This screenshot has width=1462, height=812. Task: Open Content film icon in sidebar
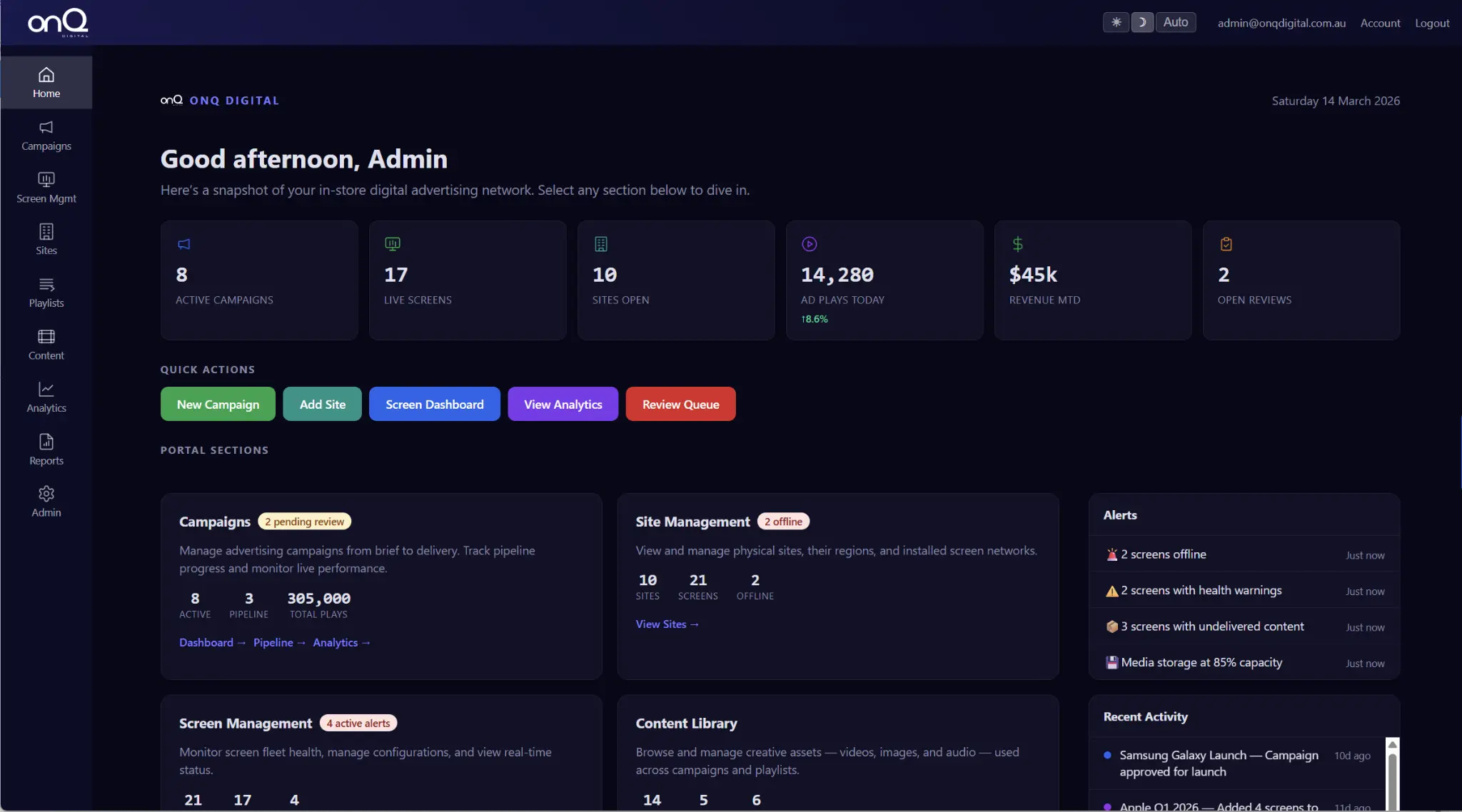pyautogui.click(x=46, y=336)
